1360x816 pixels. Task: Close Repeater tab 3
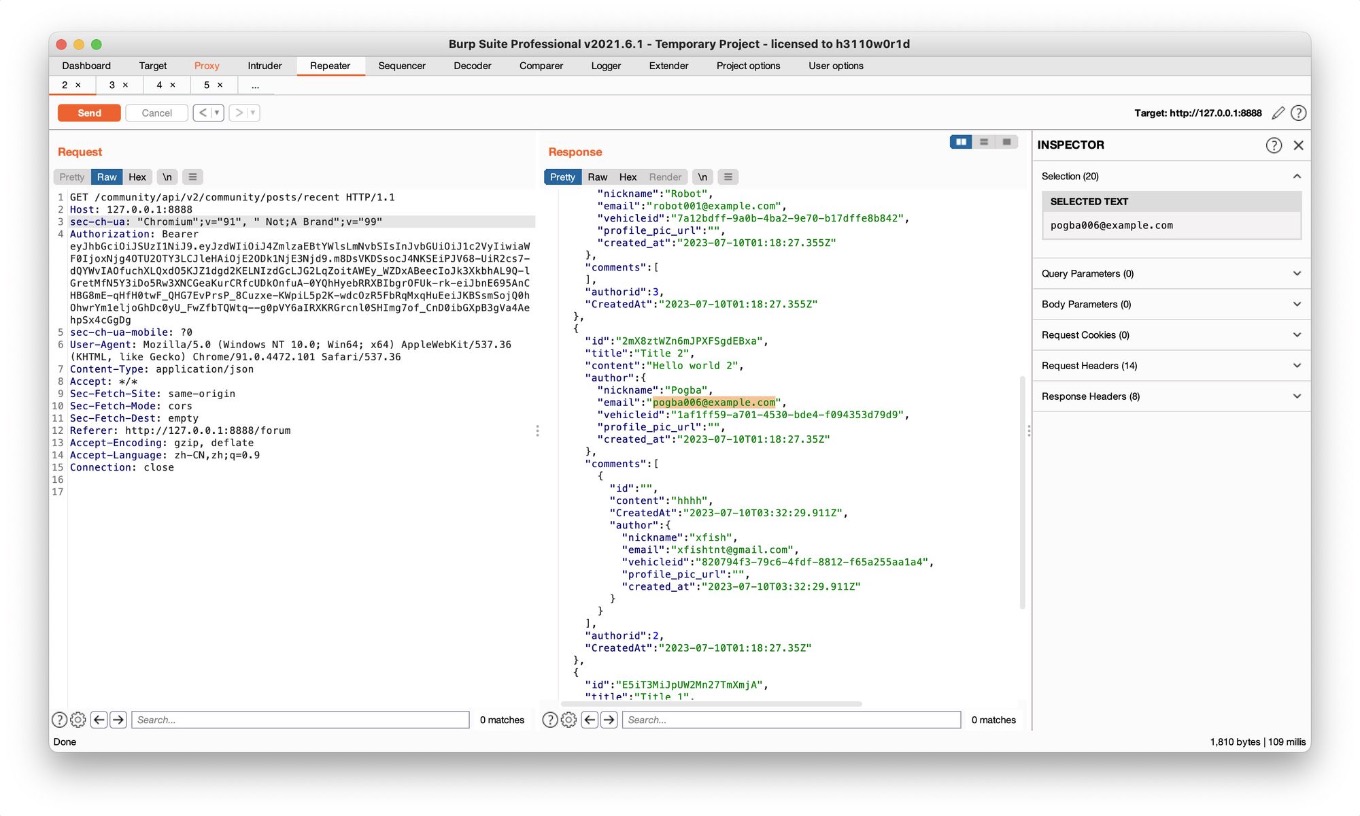click(x=125, y=85)
